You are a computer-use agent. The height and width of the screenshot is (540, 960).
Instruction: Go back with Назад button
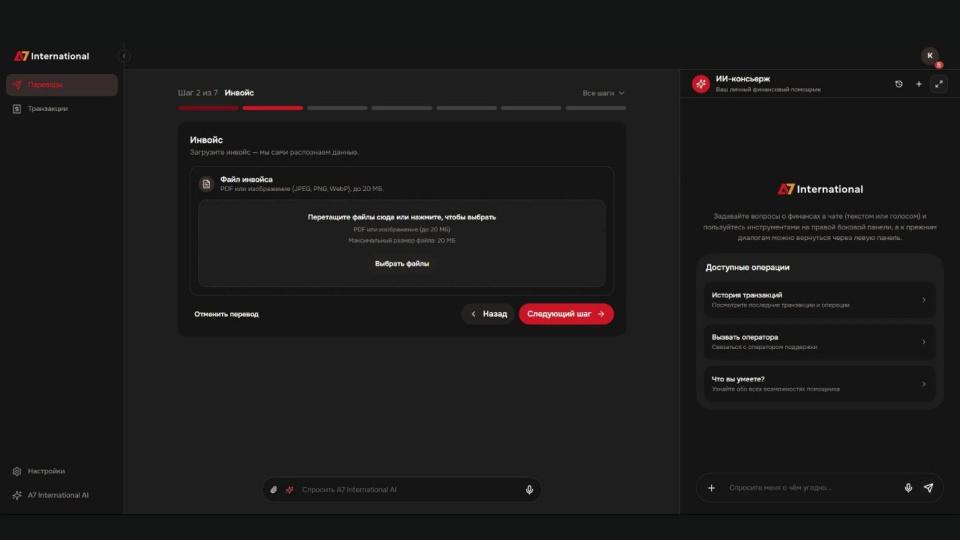click(488, 314)
